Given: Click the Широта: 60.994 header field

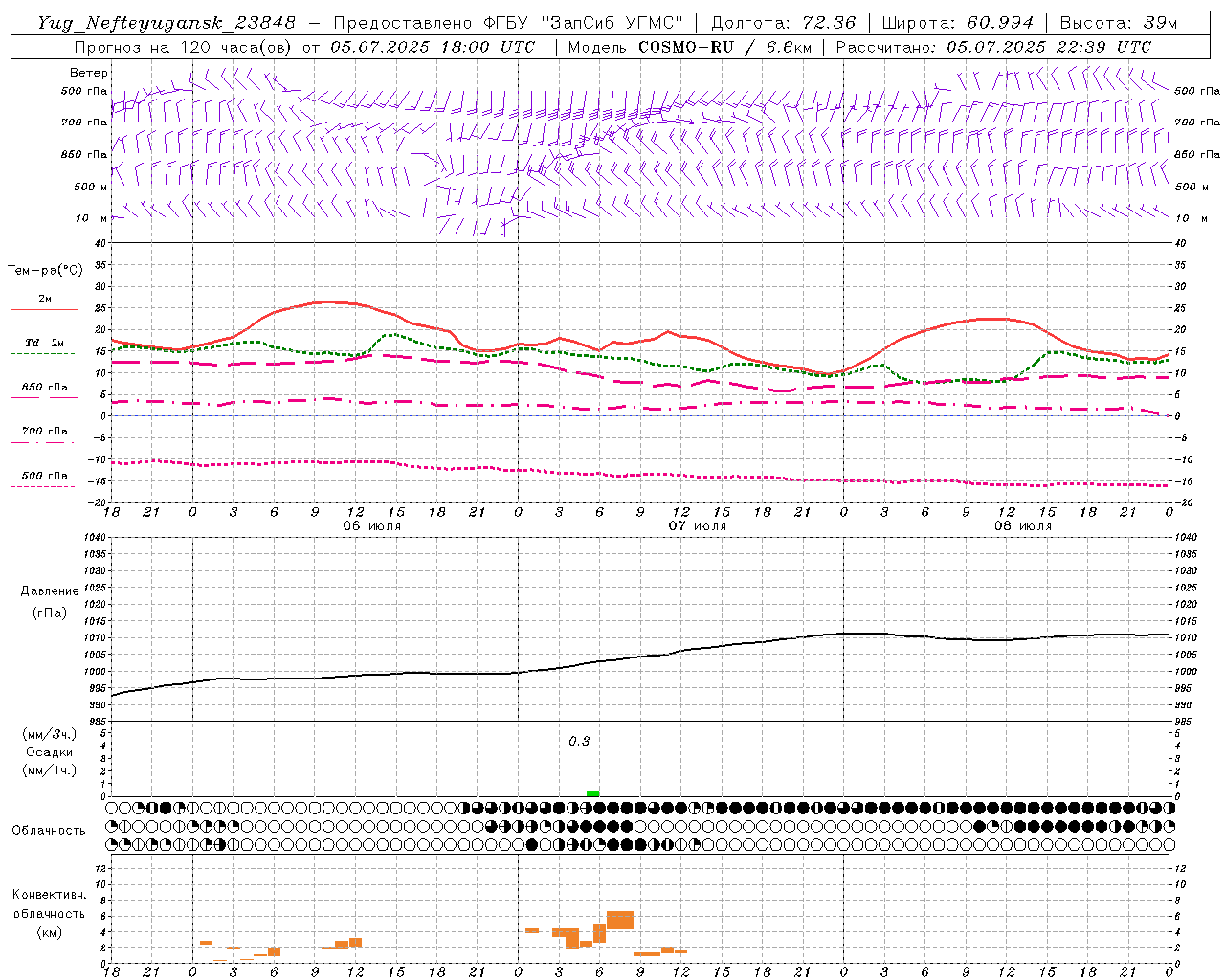Looking at the screenshot, I should (x=957, y=22).
